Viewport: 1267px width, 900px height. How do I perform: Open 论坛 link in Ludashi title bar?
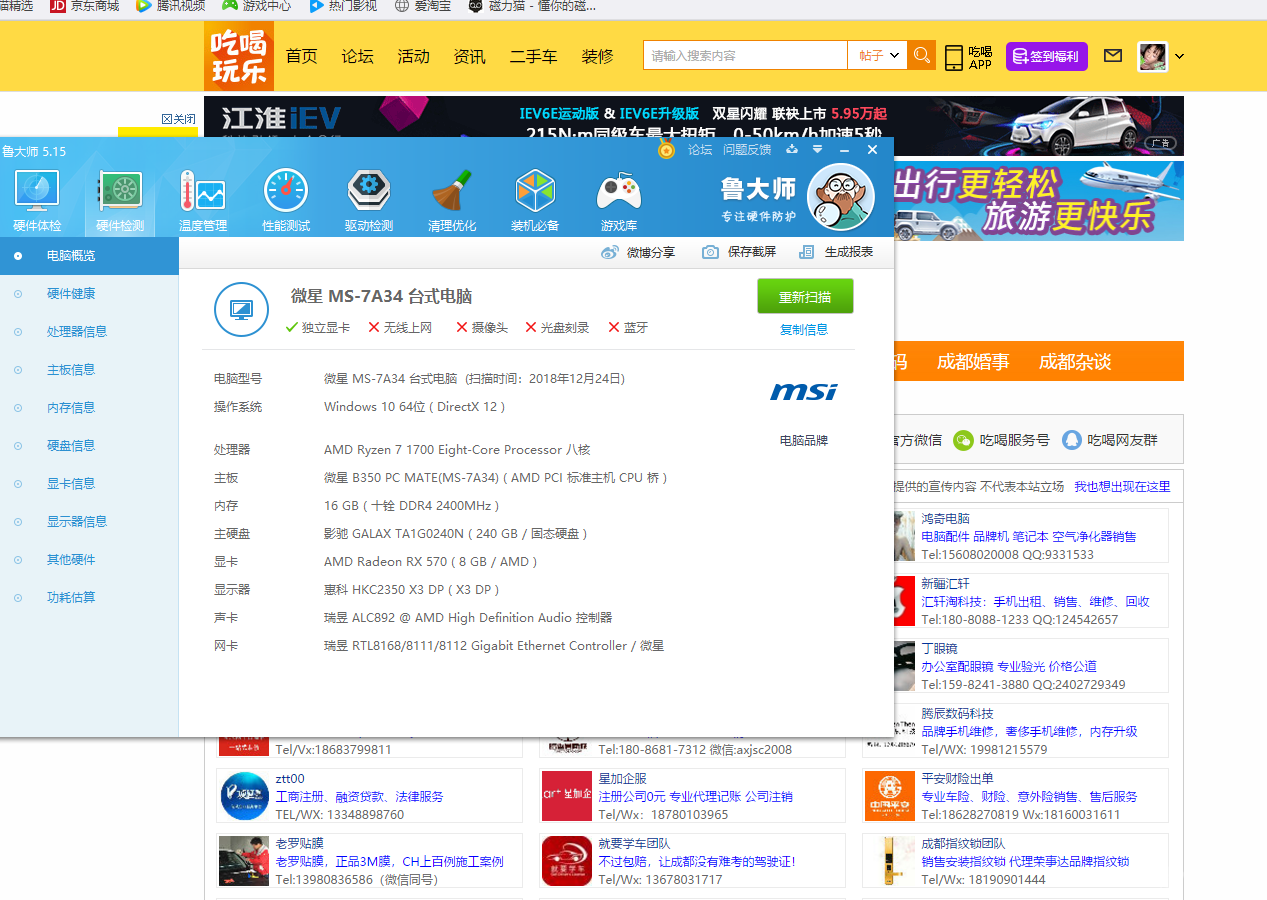[700, 150]
